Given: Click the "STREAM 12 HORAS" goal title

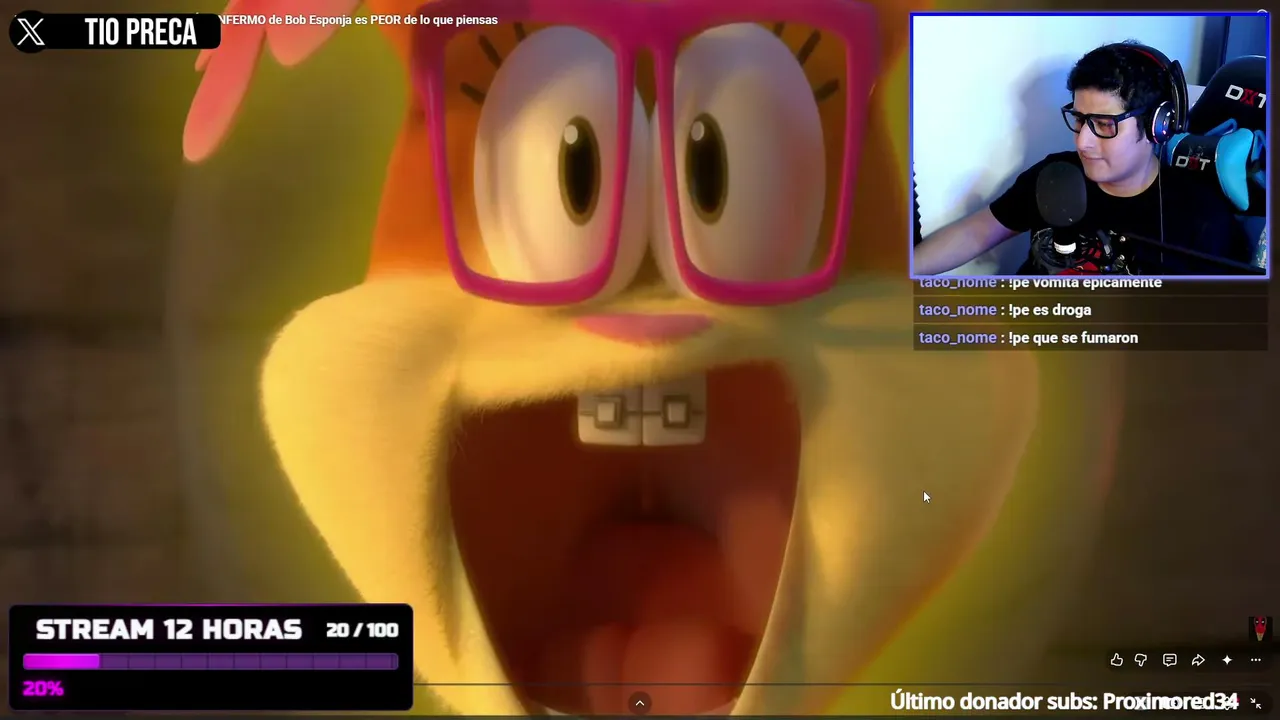Looking at the screenshot, I should click(168, 629).
